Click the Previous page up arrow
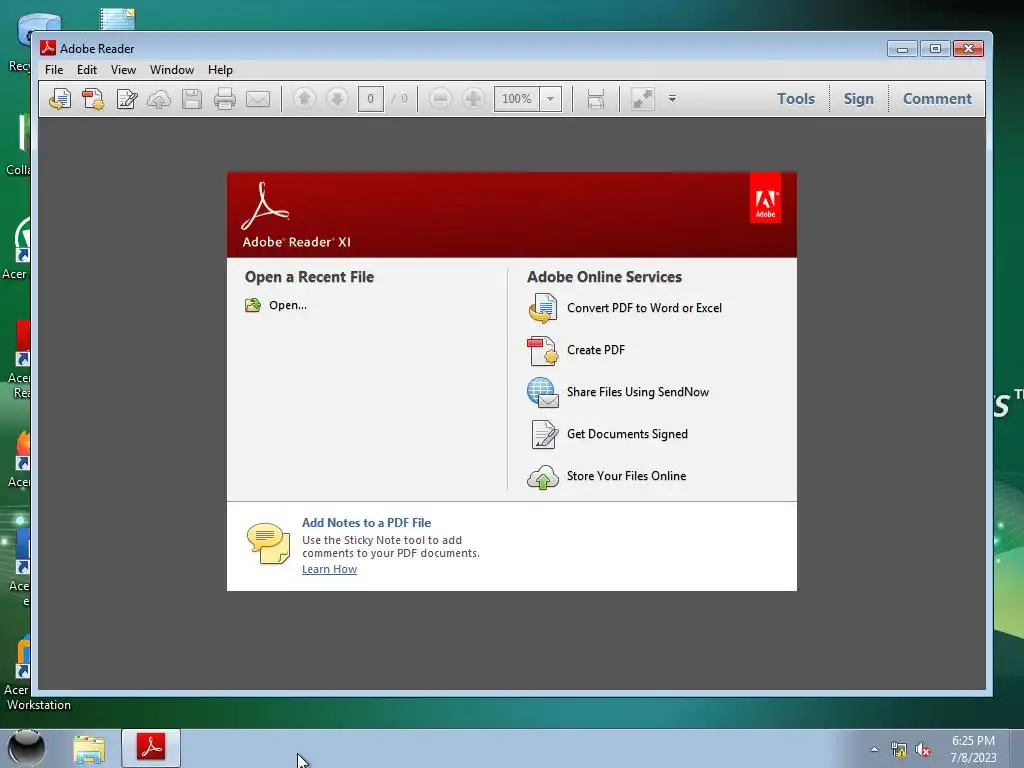Screen dimensions: 1024x768 click(x=304, y=99)
